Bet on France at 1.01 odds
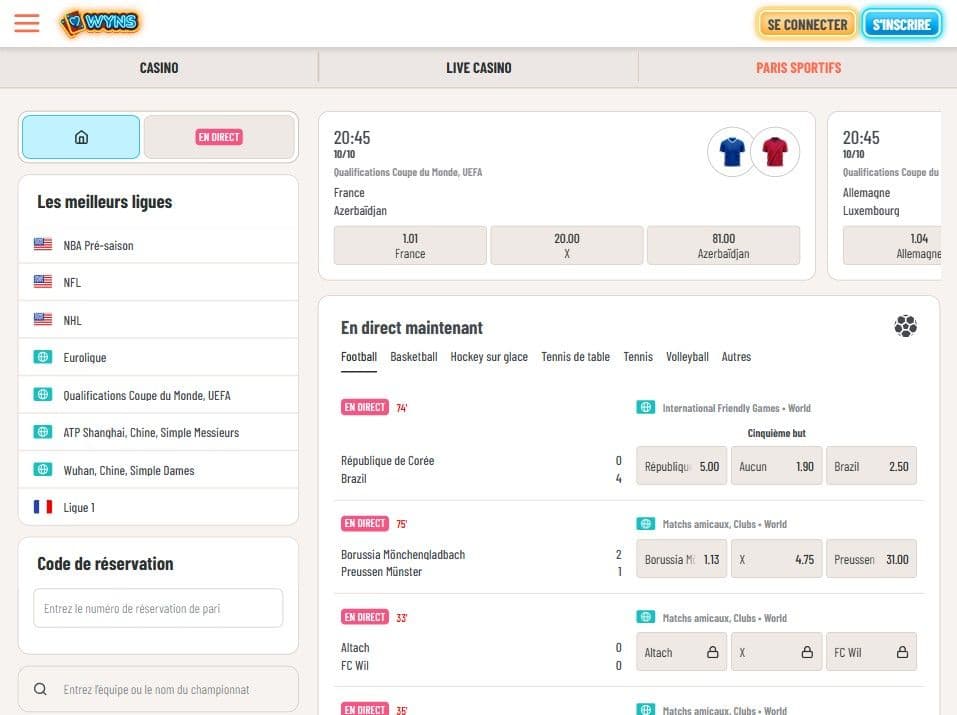957x715 pixels. coord(410,245)
